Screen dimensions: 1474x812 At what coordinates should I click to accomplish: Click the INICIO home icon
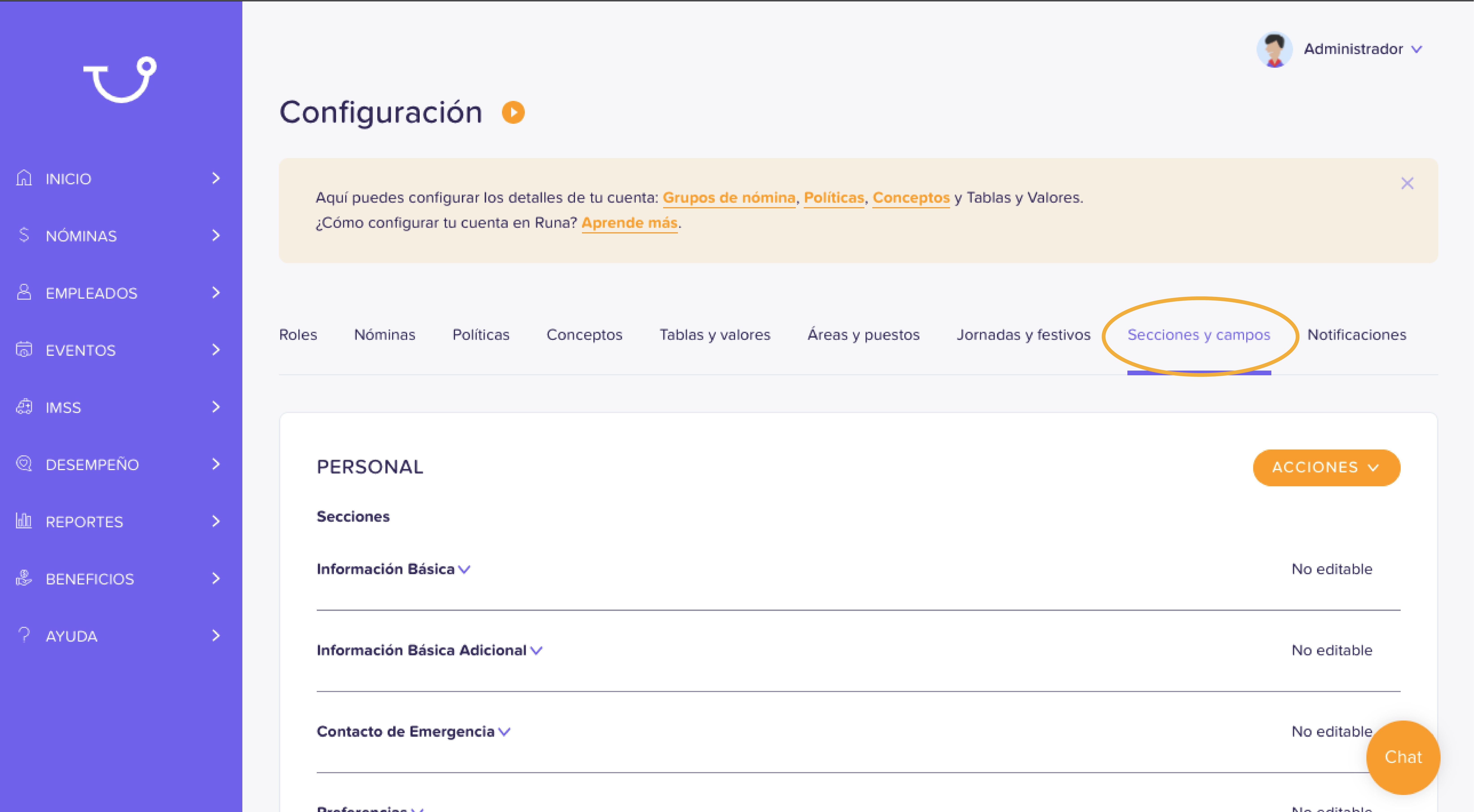click(x=24, y=178)
